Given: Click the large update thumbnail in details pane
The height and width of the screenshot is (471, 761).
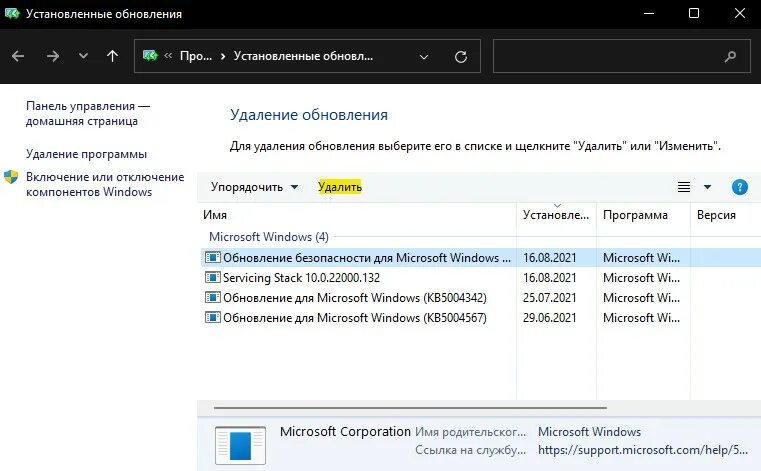Looking at the screenshot, I should coord(240,445).
